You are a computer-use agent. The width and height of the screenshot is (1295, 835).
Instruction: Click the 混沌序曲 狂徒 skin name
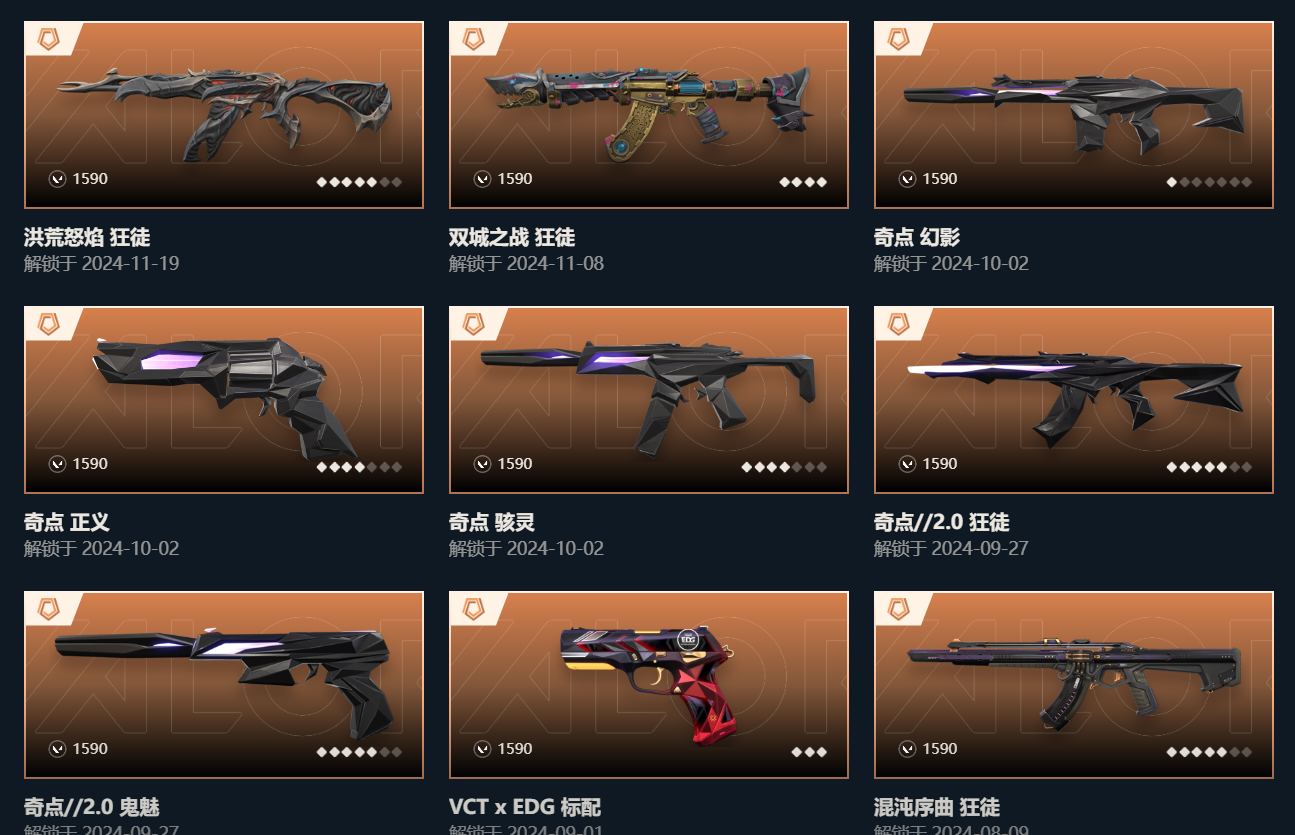937,807
